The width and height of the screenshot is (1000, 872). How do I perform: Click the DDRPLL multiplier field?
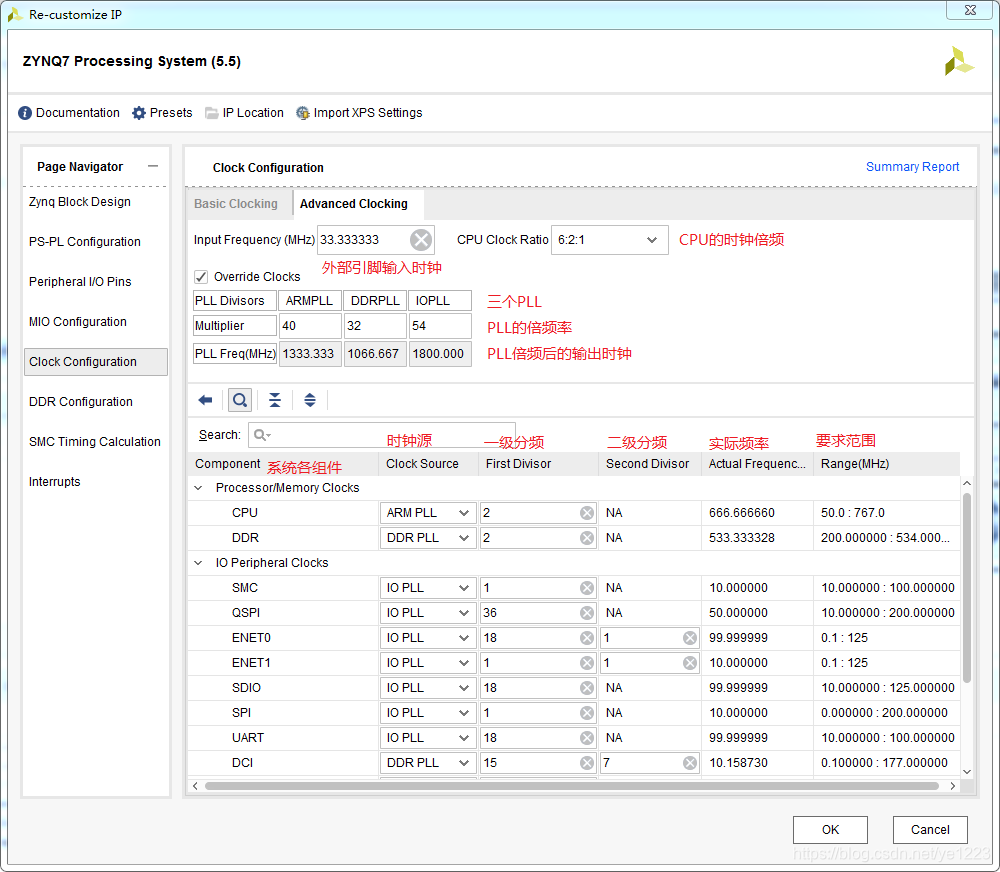375,326
